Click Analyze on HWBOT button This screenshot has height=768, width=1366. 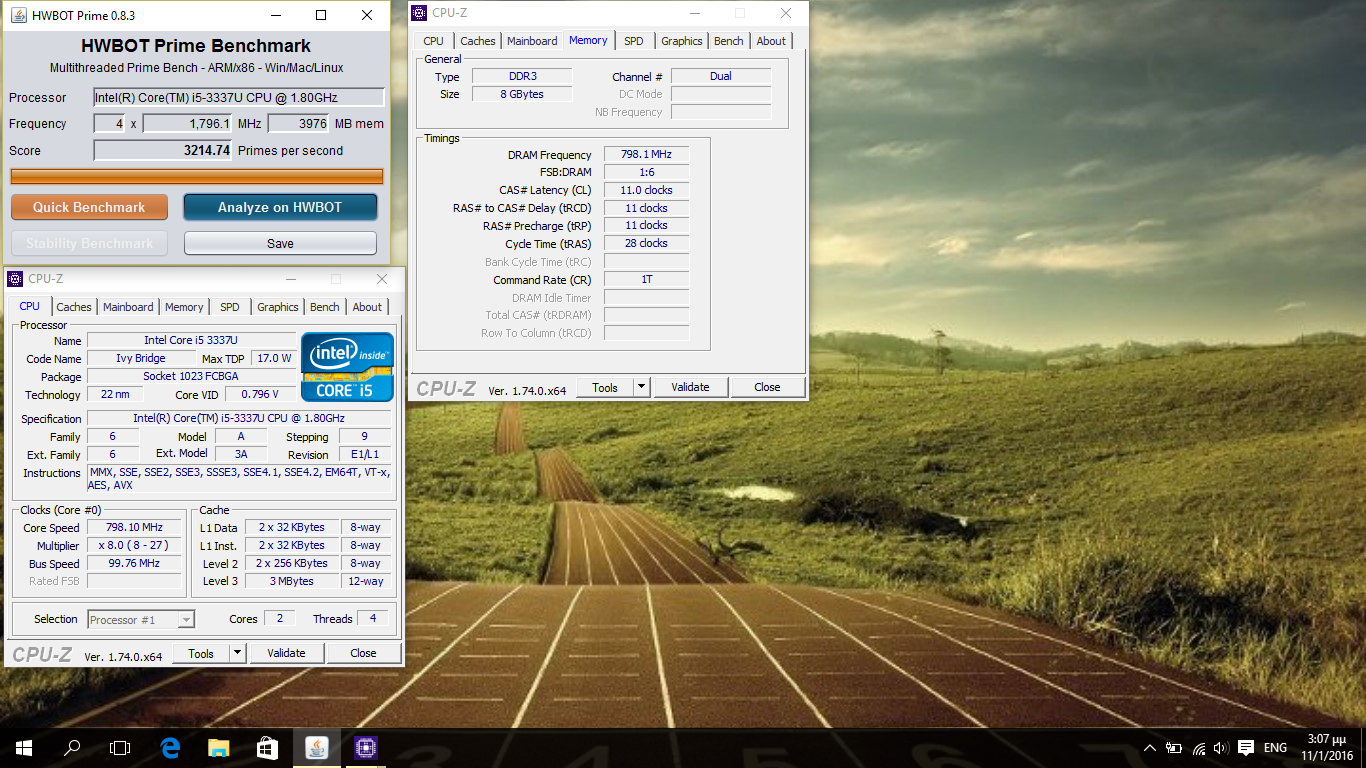tap(280, 207)
